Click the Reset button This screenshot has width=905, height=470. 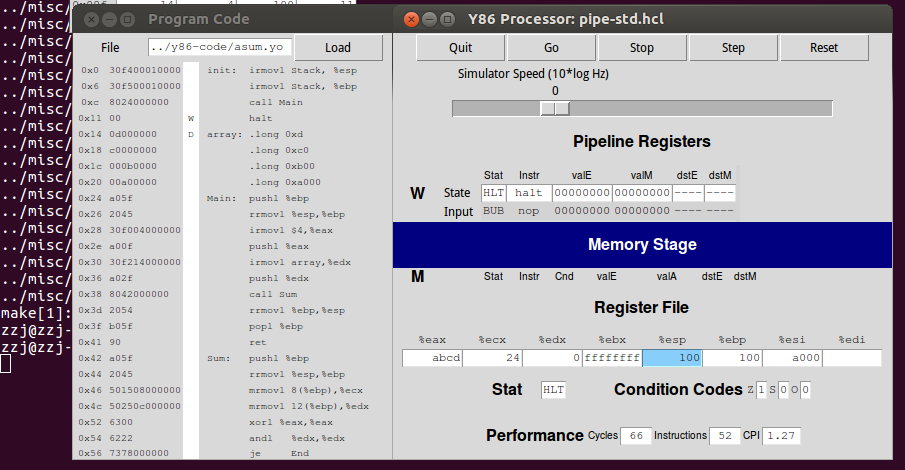tap(824, 48)
